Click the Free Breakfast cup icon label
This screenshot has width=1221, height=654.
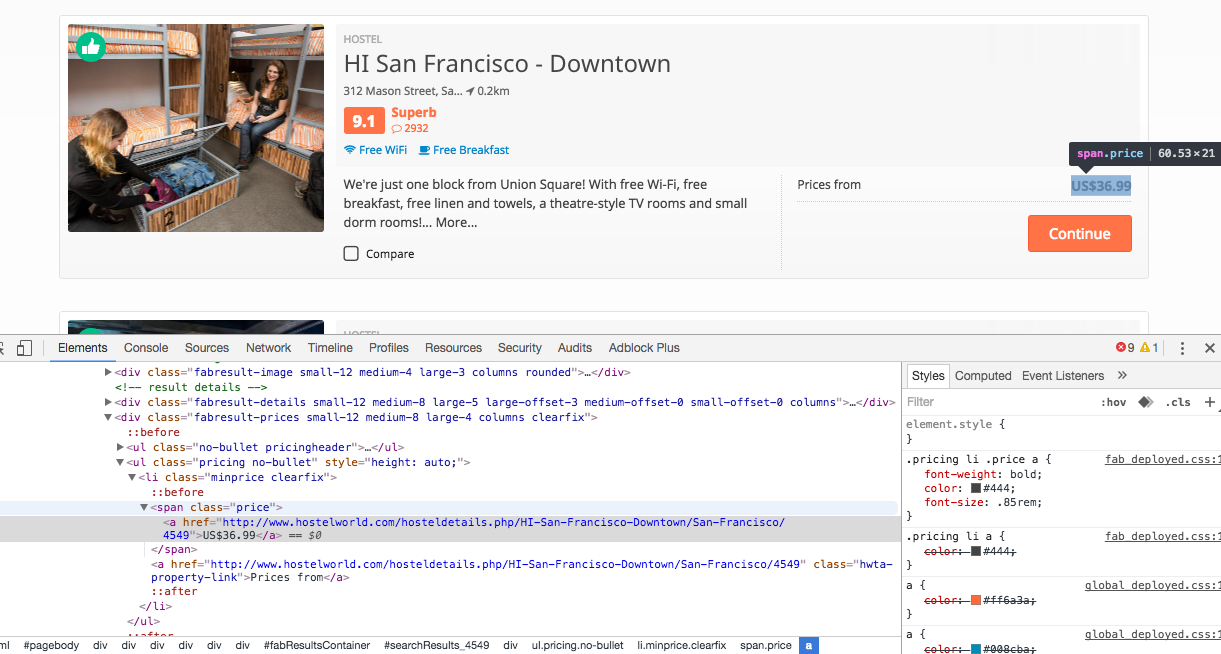pos(464,150)
